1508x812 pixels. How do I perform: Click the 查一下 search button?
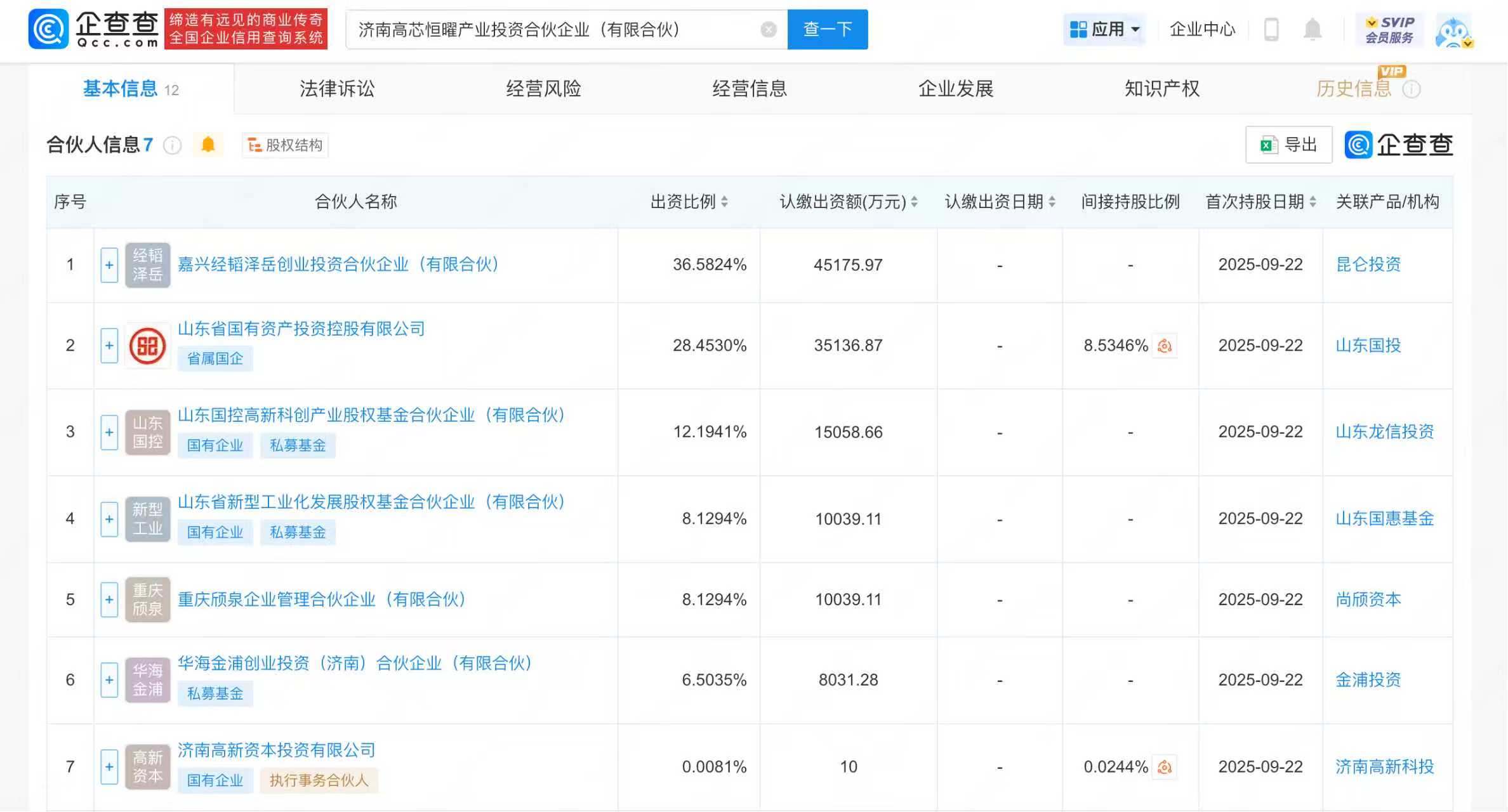click(827, 29)
